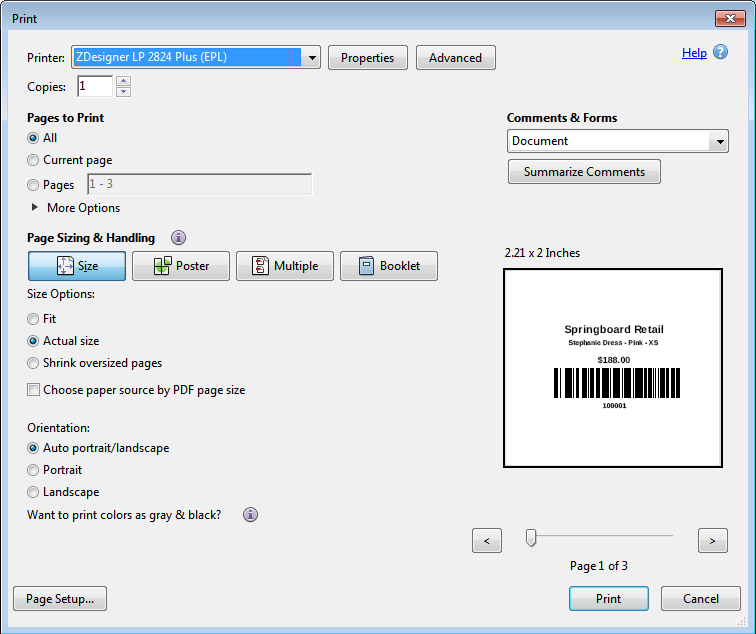756x634 pixels.
Task: Choose Landscape orientation
Action: tap(34, 492)
